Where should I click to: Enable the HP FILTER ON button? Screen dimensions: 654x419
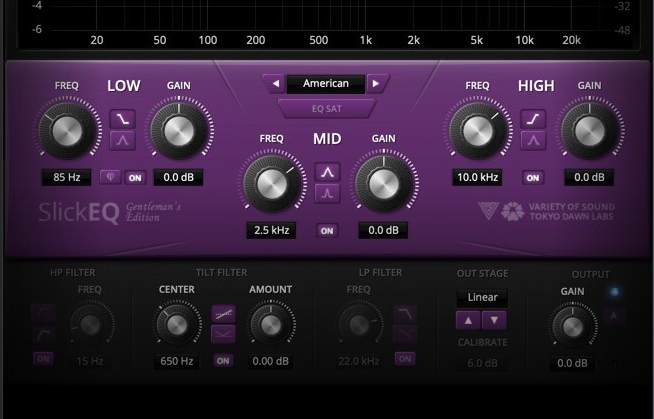pos(43,359)
